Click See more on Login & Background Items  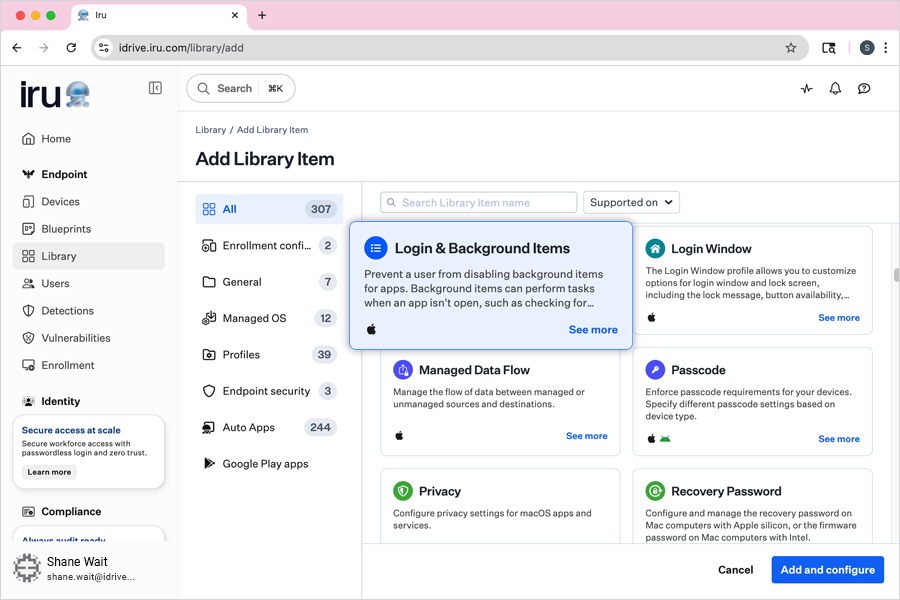click(x=593, y=330)
